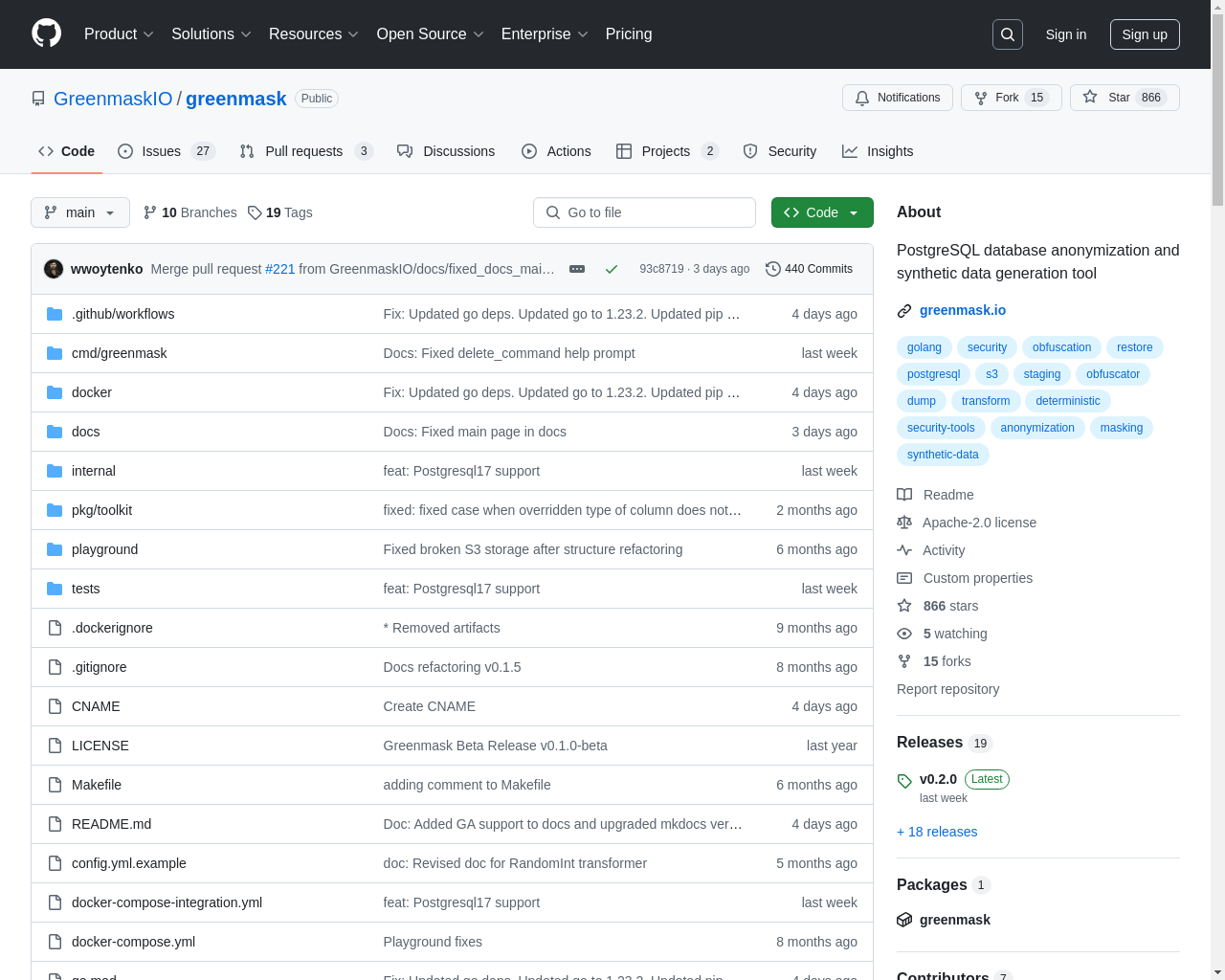This screenshot has width=1225, height=980.
Task: Open the green Code dropdown button
Action: point(822,212)
